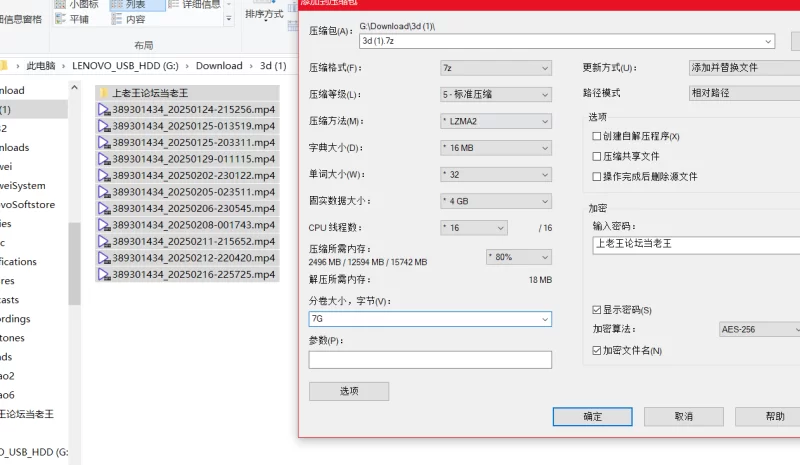The width and height of the screenshot is (800, 465).
Task: Open the 加密算法 AES-256 dropdown
Action: [759, 329]
